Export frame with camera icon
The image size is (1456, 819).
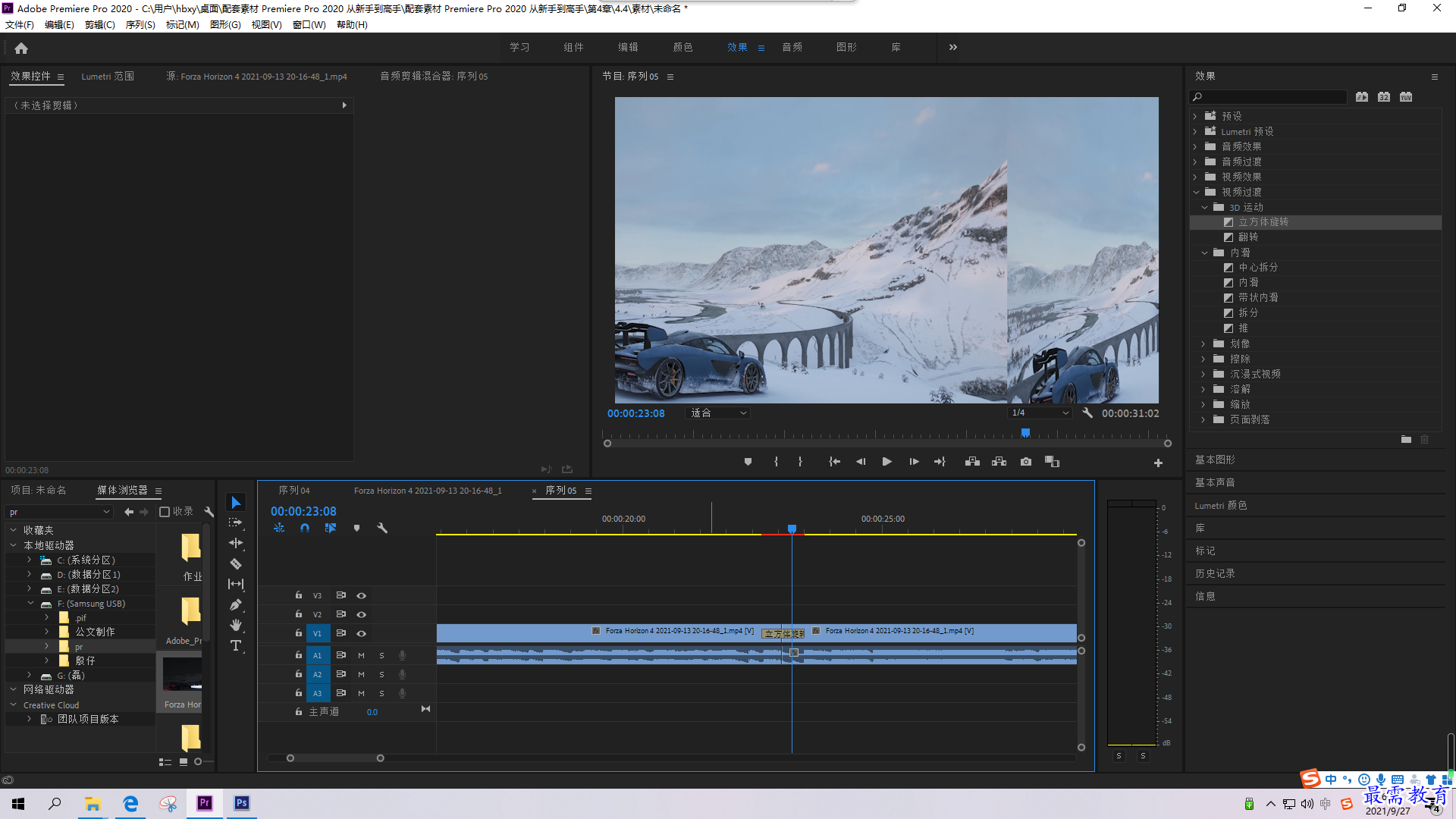[1026, 462]
